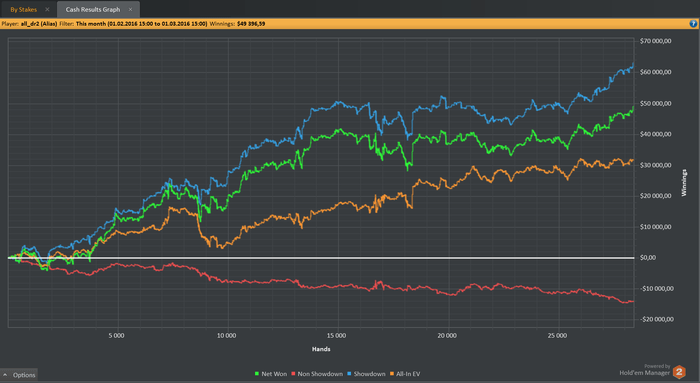The image size is (700, 383).
Task: Click the Powered by text
Action: point(657,366)
